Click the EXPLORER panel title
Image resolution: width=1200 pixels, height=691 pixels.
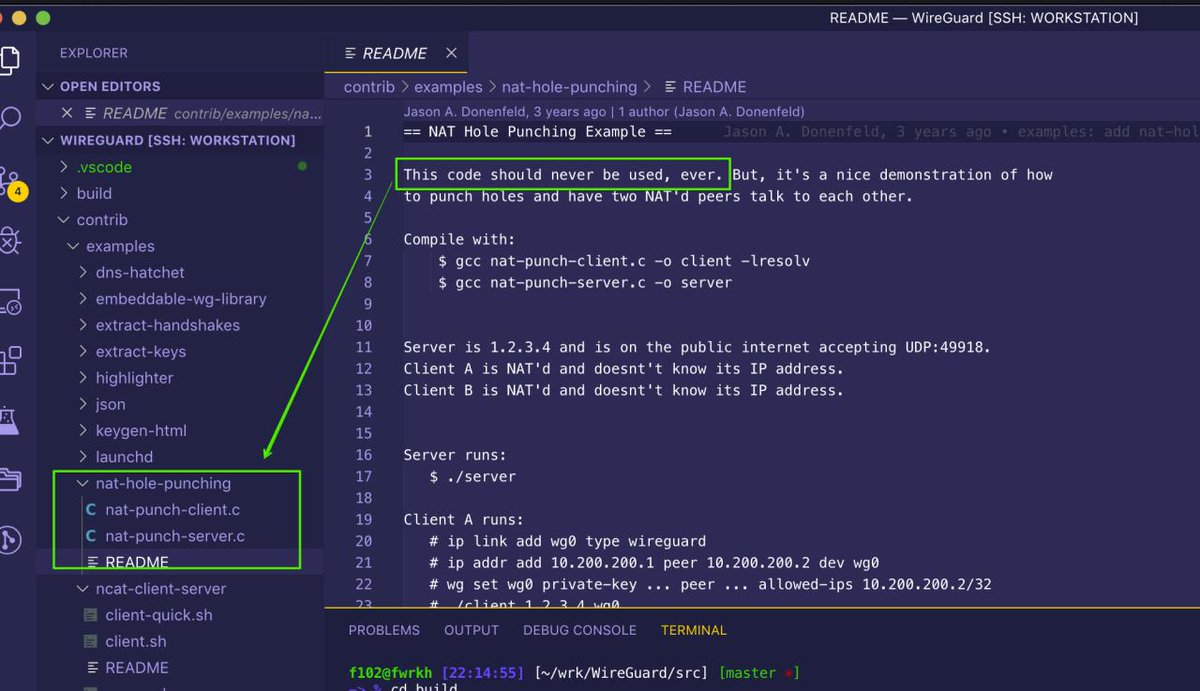click(x=94, y=53)
